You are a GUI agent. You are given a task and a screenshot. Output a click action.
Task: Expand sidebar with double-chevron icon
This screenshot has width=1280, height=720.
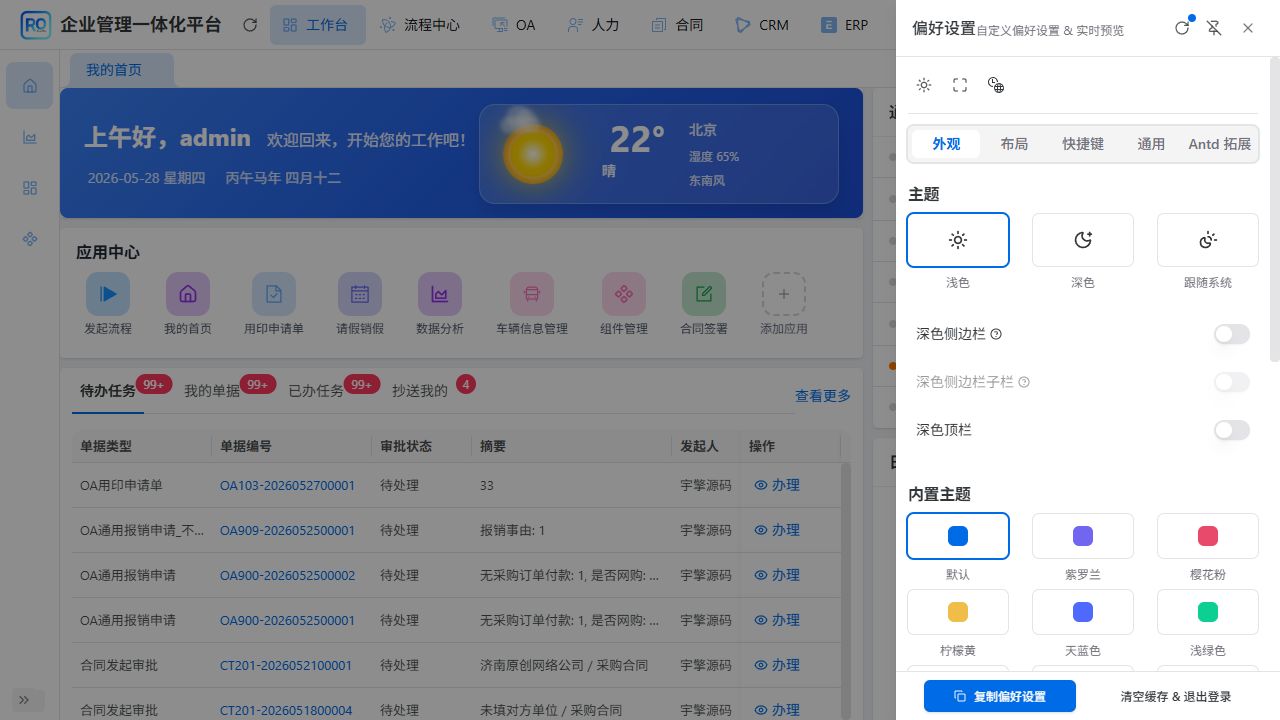25,700
